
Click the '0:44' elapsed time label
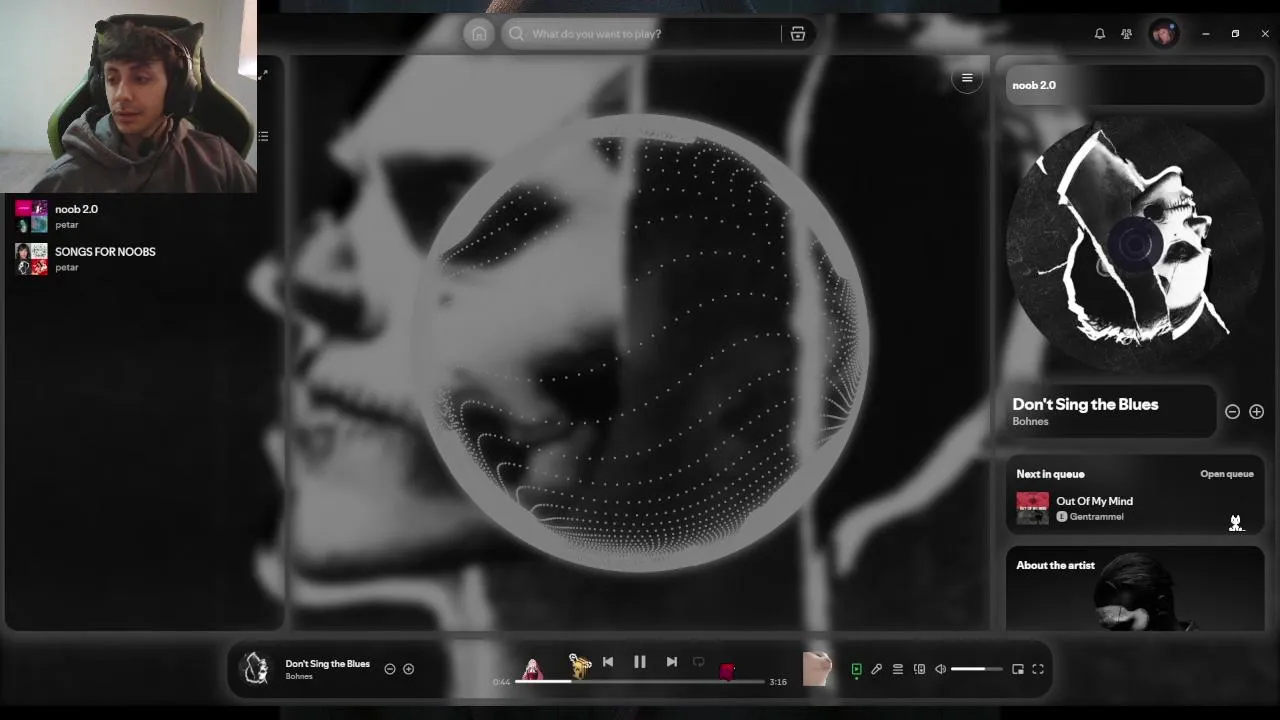click(x=502, y=682)
